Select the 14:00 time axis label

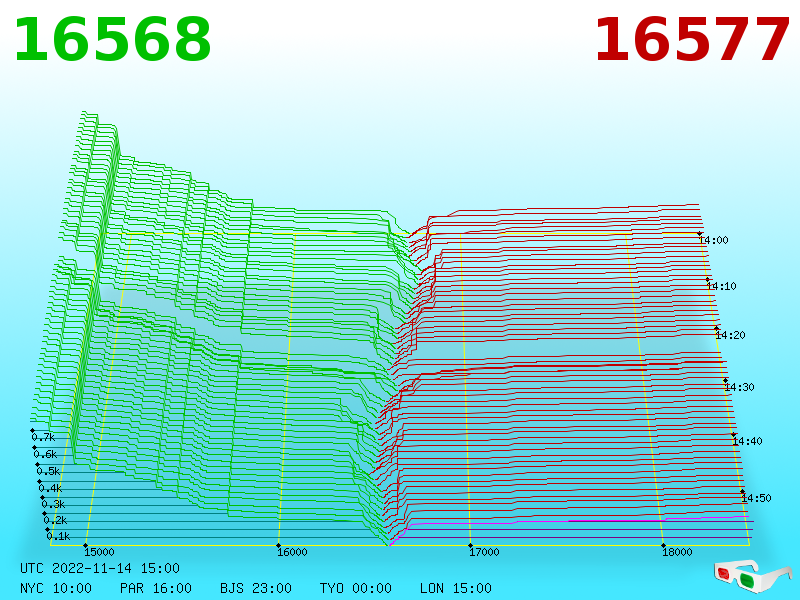point(714,240)
